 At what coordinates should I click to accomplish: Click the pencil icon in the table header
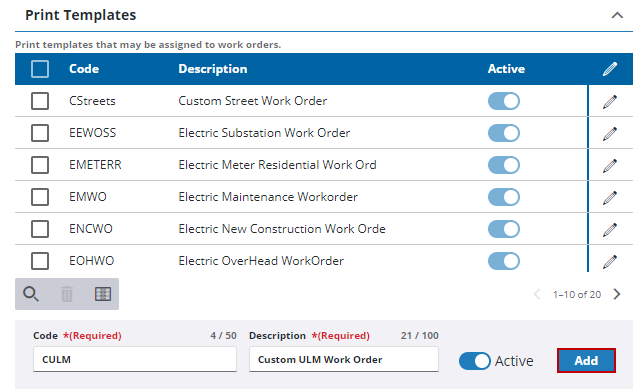(x=610, y=69)
